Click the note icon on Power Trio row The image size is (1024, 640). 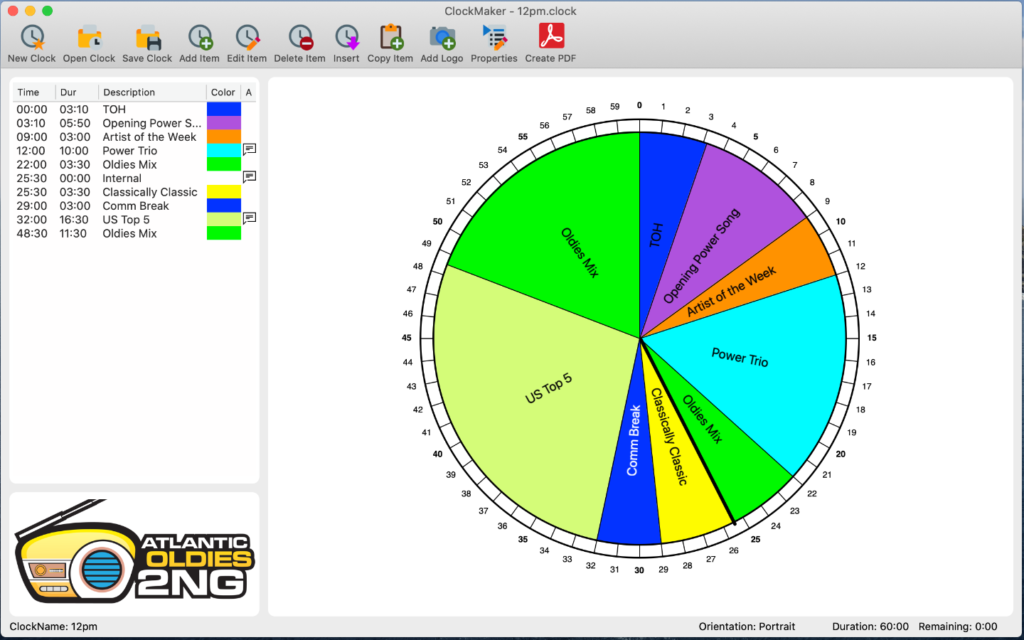(249, 150)
